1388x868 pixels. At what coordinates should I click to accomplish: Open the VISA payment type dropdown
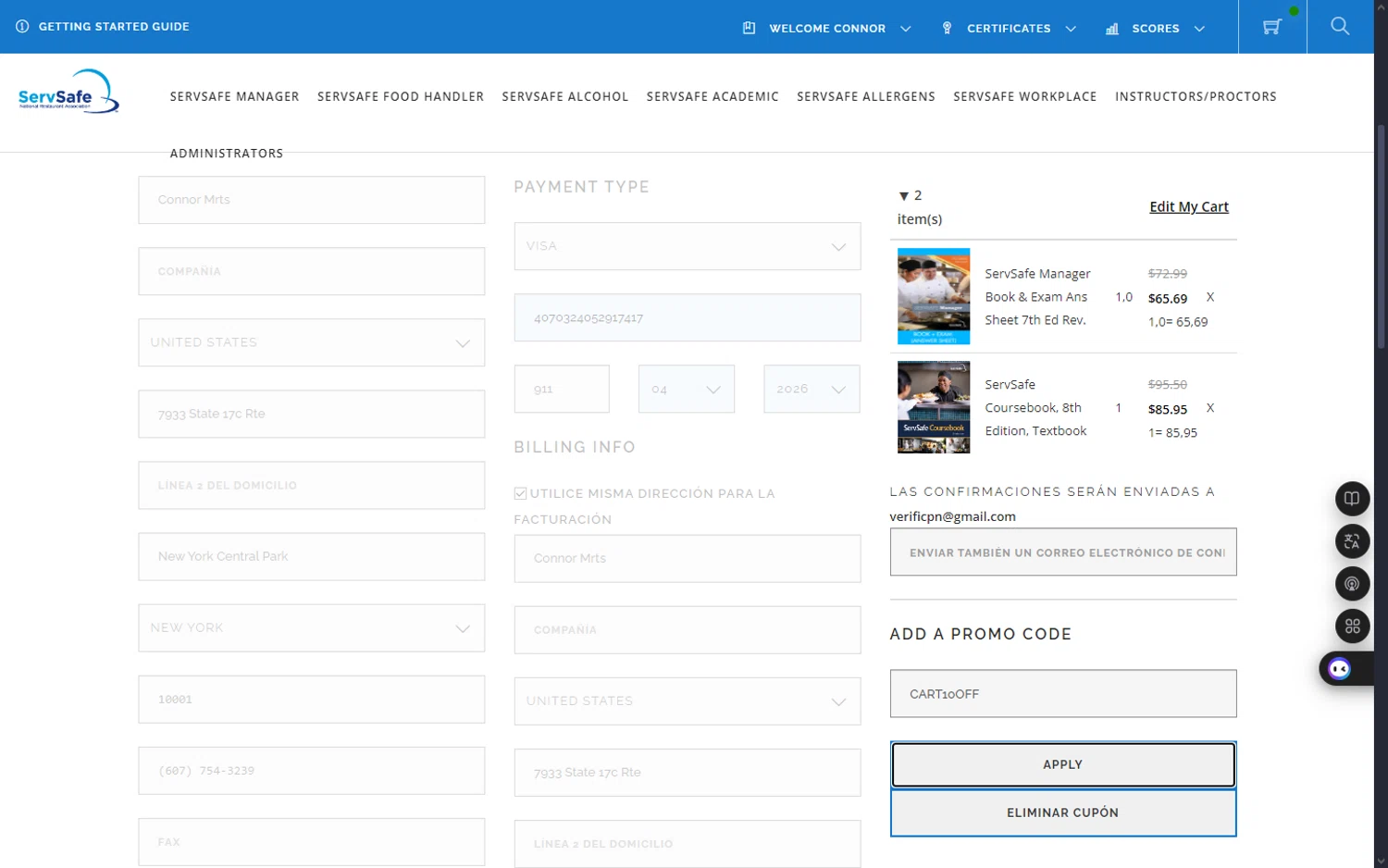687,246
